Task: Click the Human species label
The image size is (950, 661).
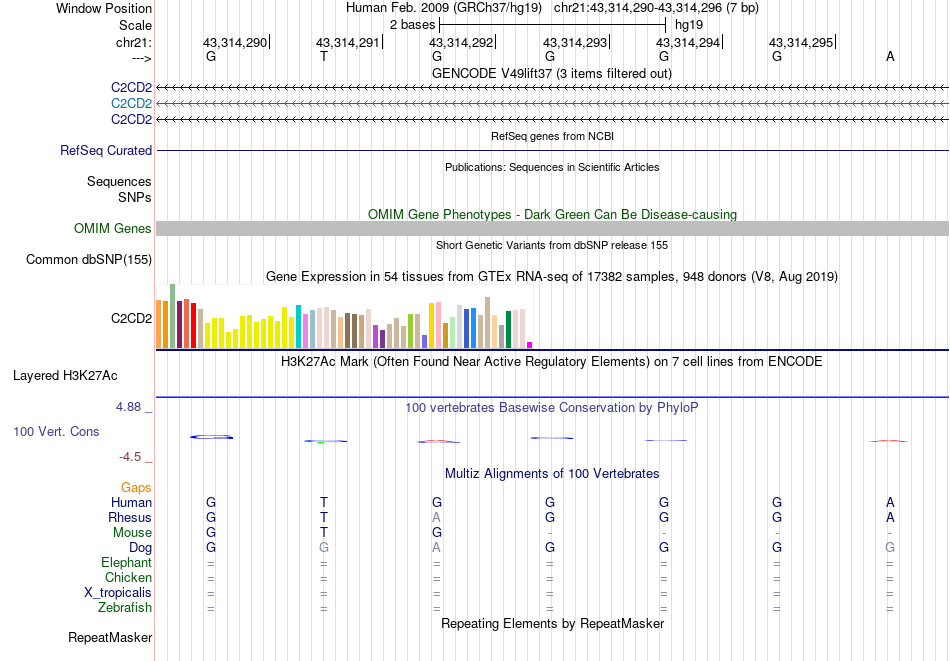Action: [x=131, y=503]
